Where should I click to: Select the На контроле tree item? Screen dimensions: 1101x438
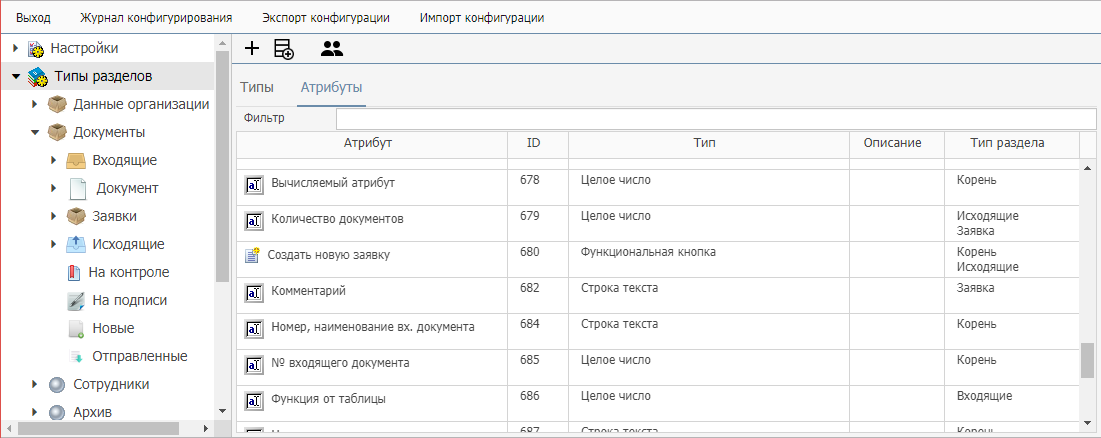click(x=129, y=272)
